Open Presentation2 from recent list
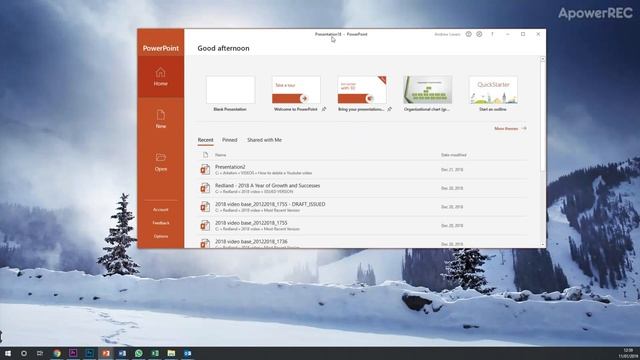The height and width of the screenshot is (360, 640). point(362,169)
